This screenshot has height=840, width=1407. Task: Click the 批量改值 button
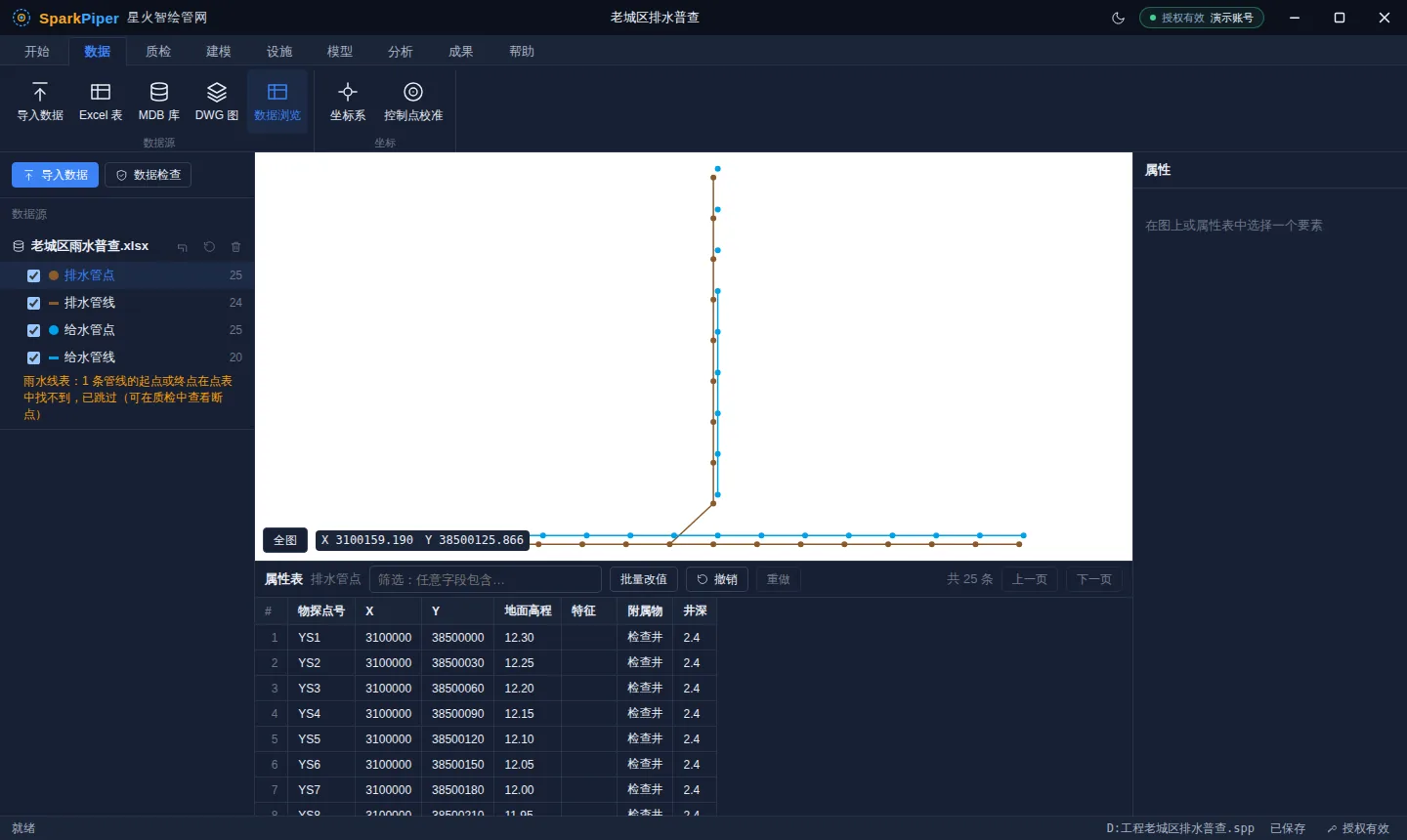(644, 579)
